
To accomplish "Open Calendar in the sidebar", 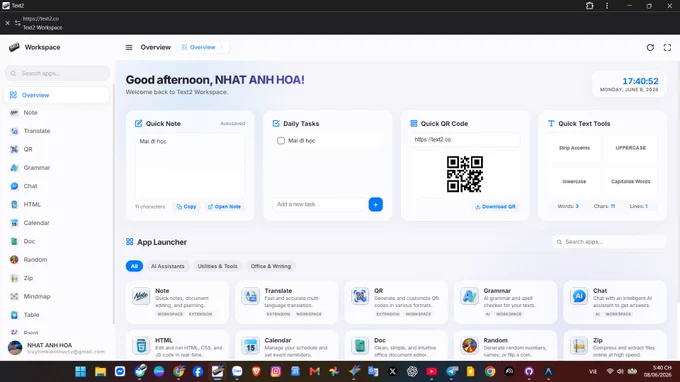I will 56,223.
